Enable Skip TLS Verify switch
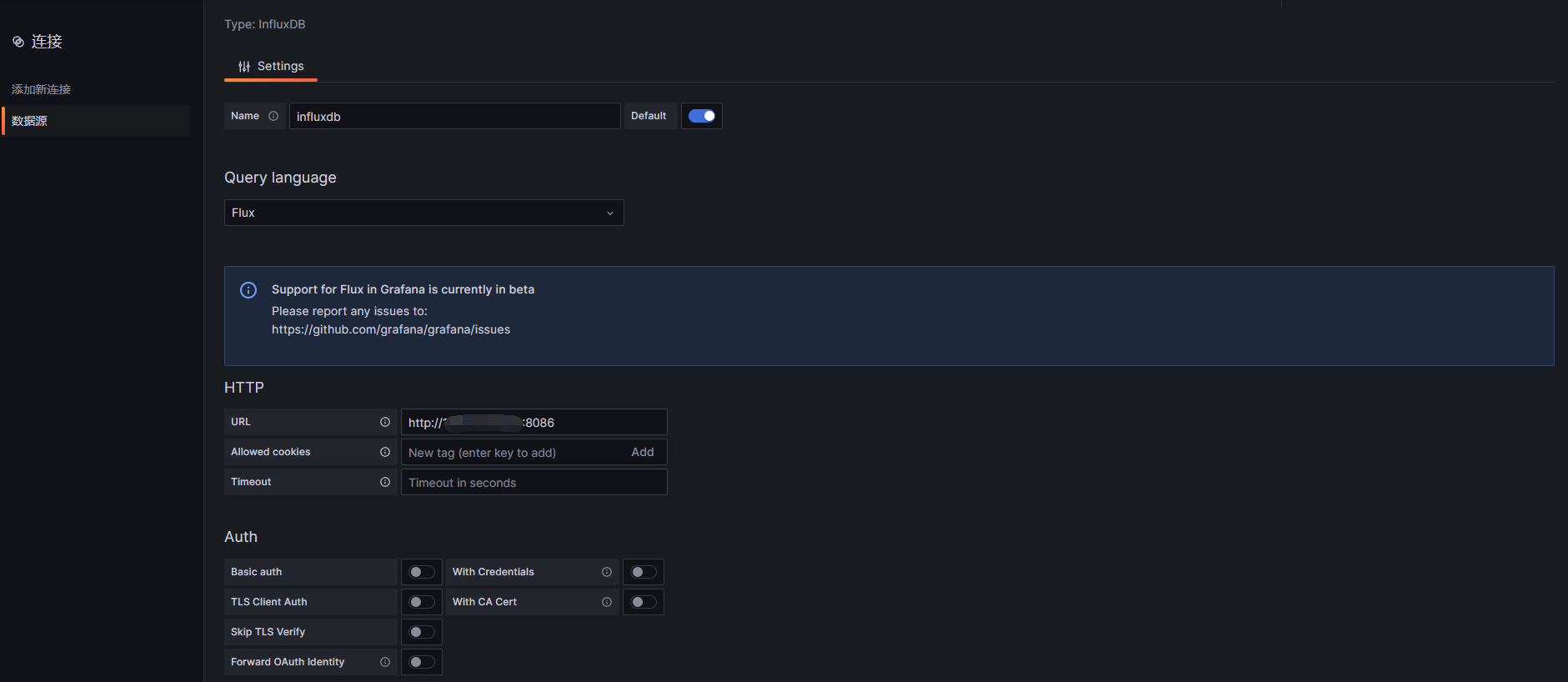 click(x=422, y=632)
